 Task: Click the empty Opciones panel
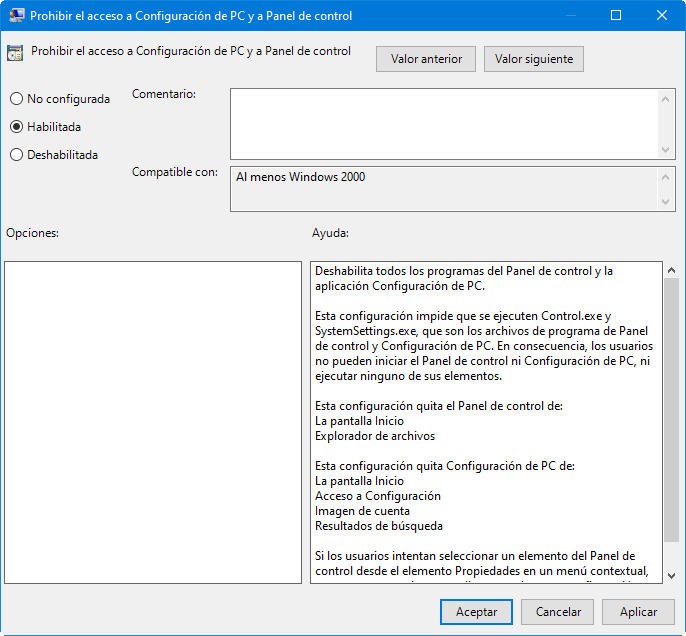pyautogui.click(x=153, y=423)
